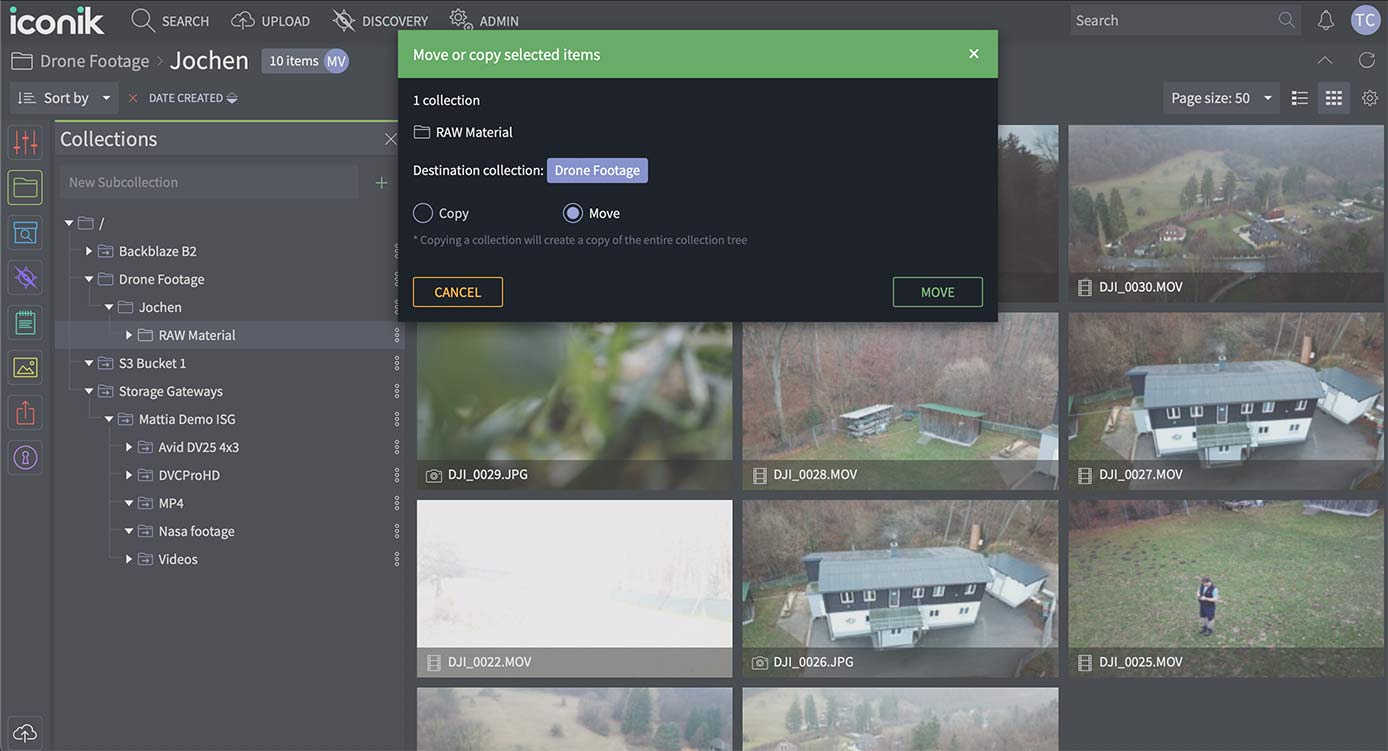Screen dimensions: 1388x751
Task: Open the Admin menu
Action: click(x=484, y=20)
